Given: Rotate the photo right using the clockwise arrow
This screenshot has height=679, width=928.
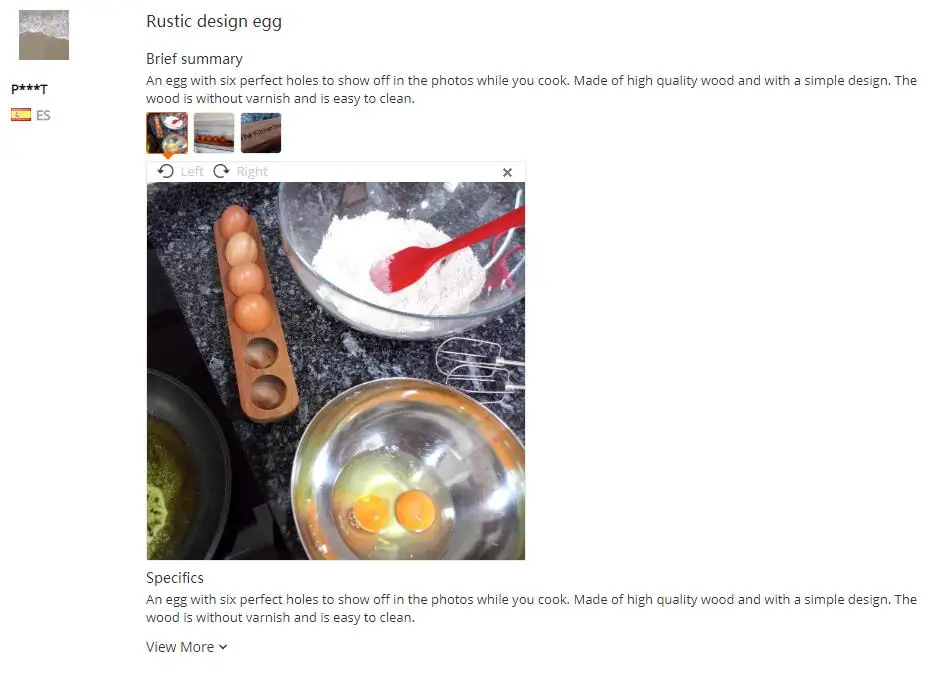Looking at the screenshot, I should pos(221,172).
